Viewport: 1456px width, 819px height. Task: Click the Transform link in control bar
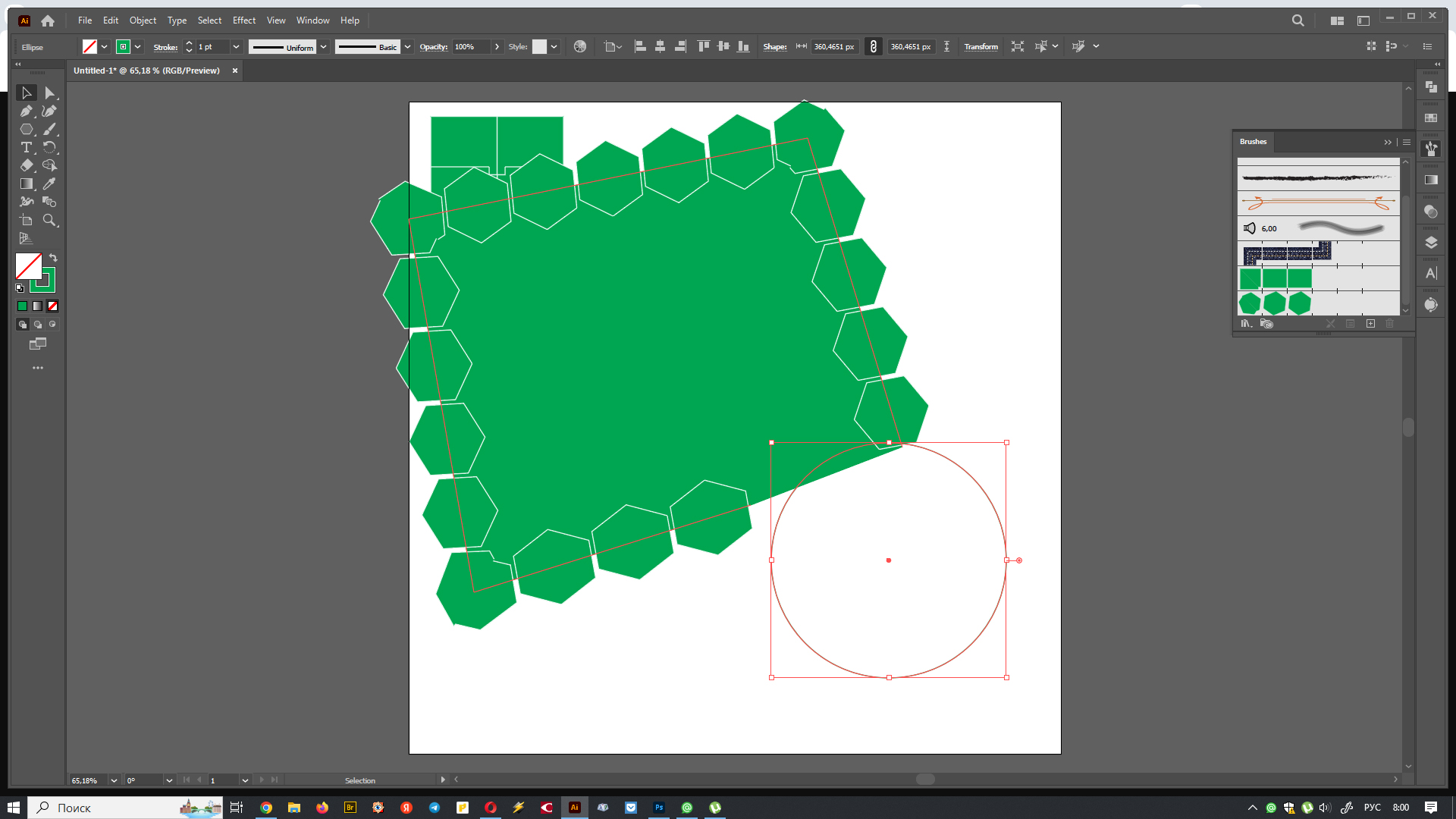point(981,47)
